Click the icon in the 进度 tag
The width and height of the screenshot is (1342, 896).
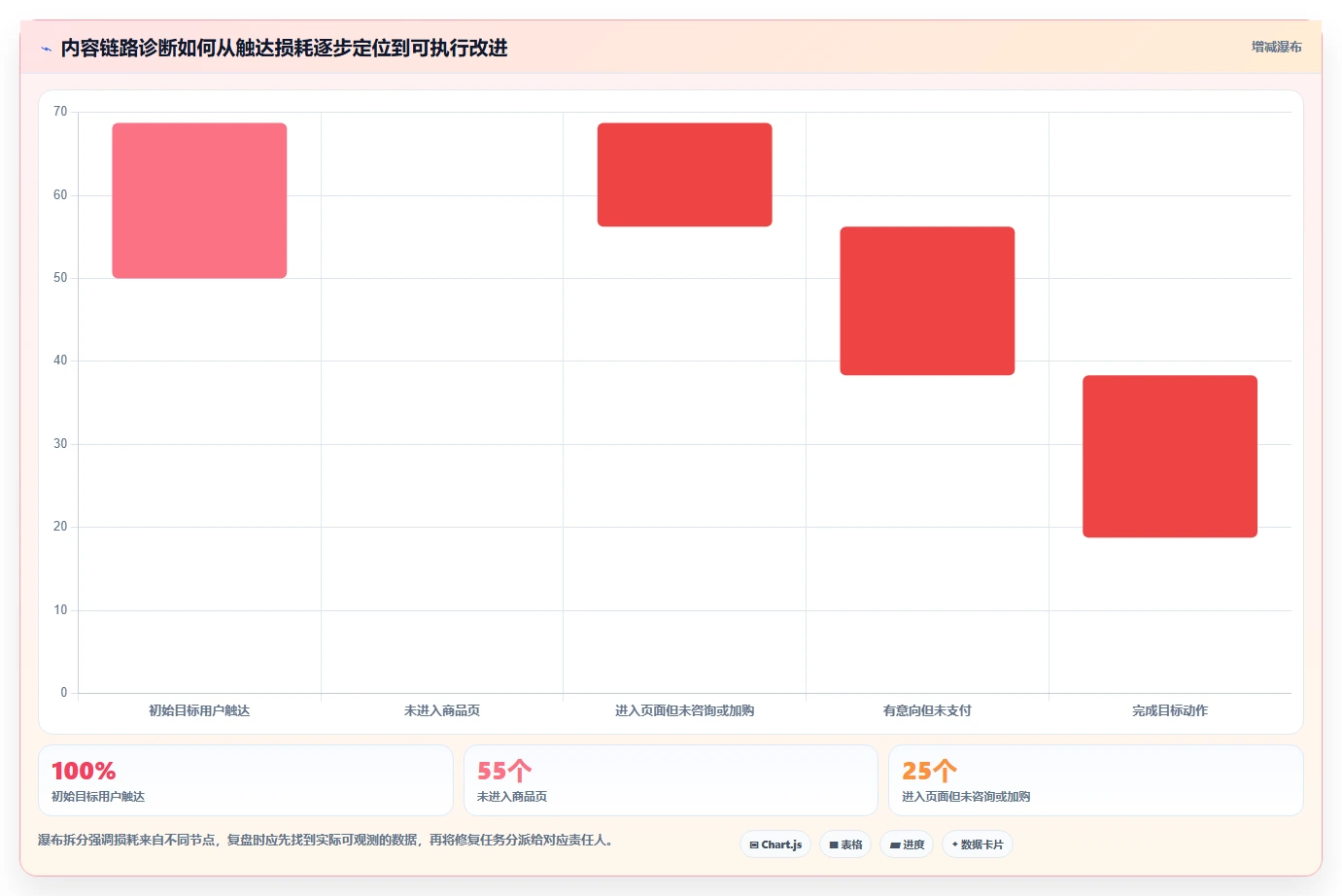coord(895,845)
